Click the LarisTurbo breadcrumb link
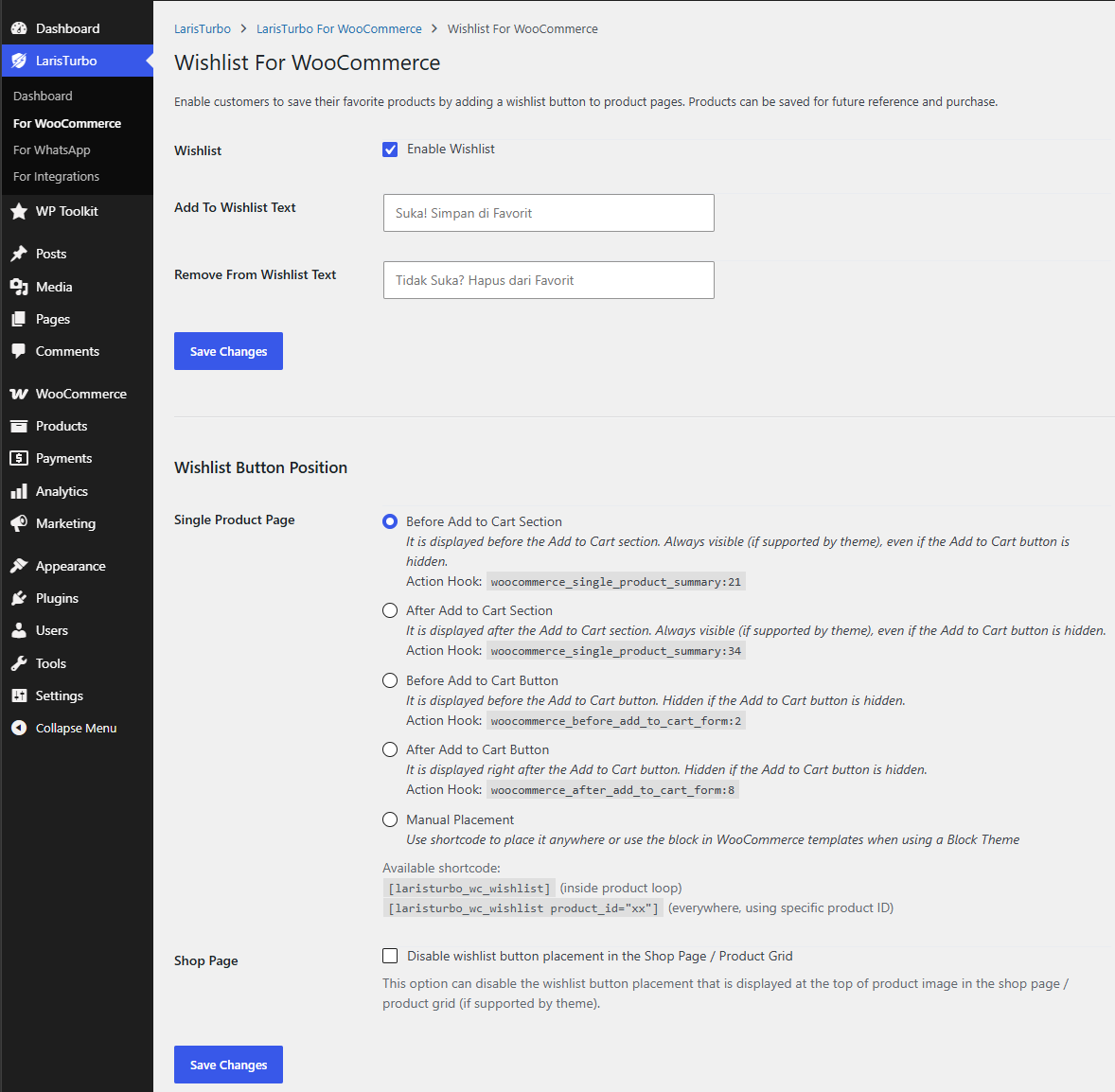This screenshot has width=1115, height=1092. (203, 29)
